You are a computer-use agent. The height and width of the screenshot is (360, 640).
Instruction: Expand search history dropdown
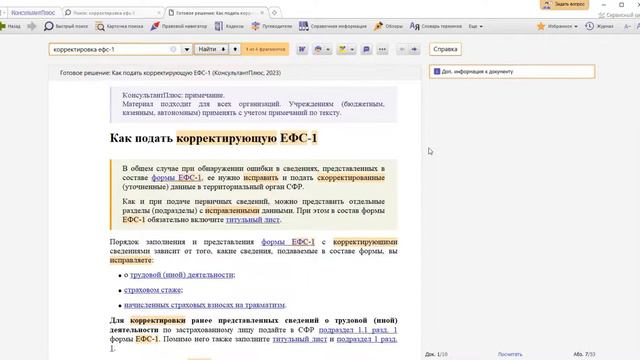[x=187, y=49]
